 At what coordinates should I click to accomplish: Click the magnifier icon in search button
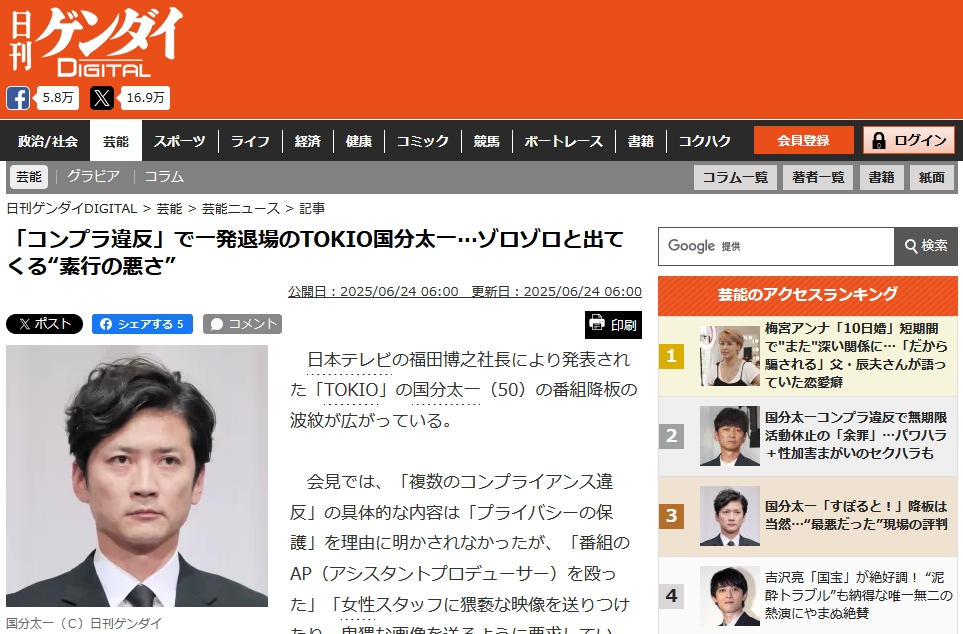[x=911, y=246]
